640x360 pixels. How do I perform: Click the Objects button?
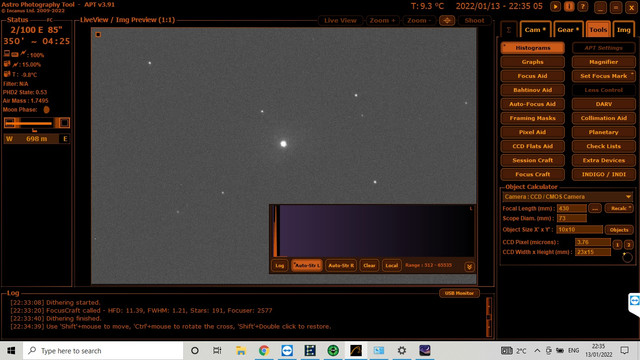tap(619, 230)
